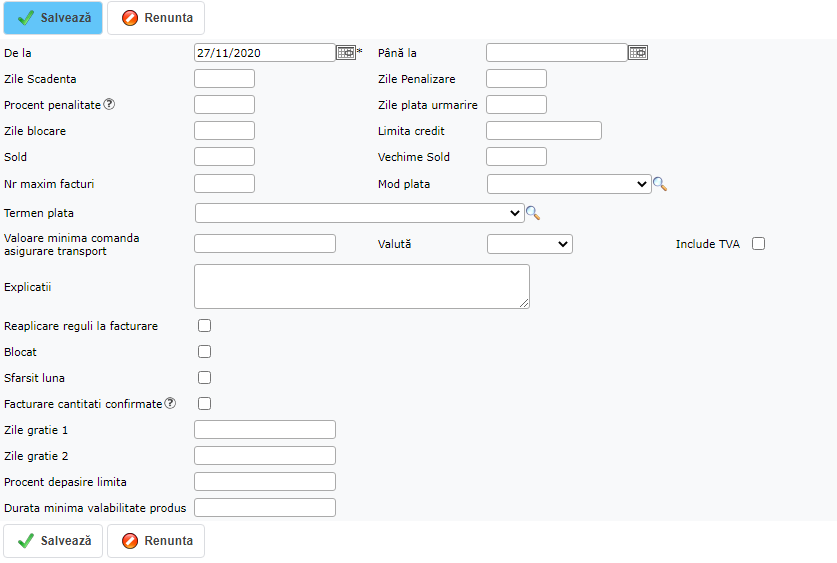Open the Valută currency dropdown
The image size is (837, 563).
pyautogui.click(x=529, y=244)
